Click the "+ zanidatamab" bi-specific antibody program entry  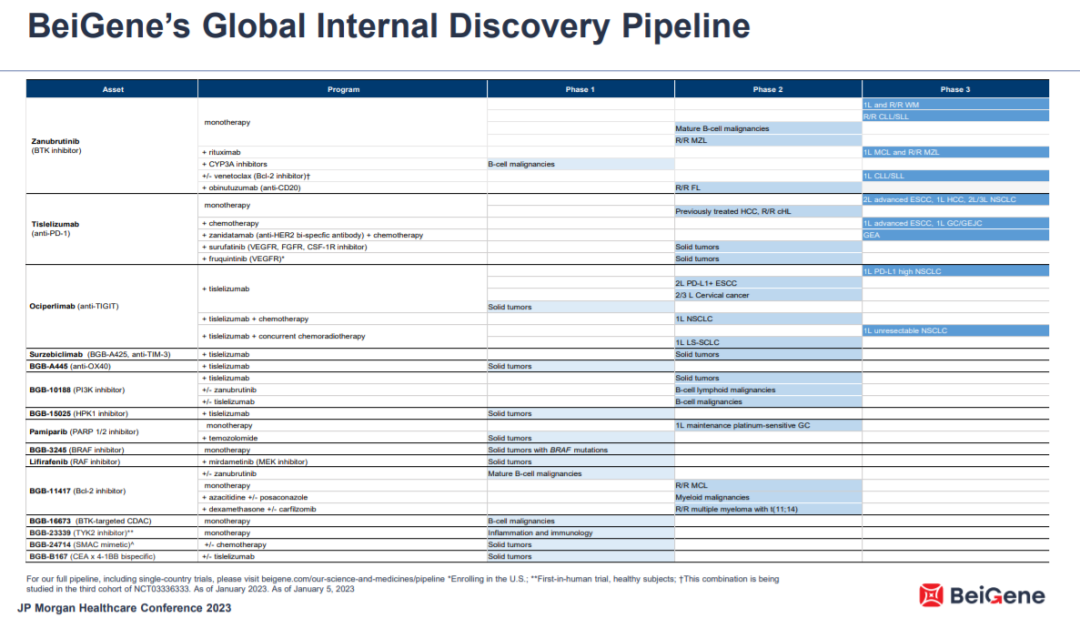(312, 235)
